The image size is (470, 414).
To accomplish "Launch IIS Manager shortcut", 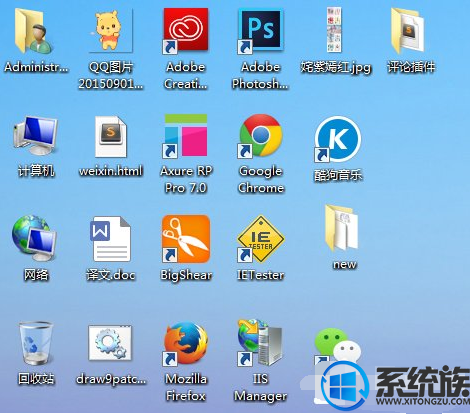I will point(260,343).
